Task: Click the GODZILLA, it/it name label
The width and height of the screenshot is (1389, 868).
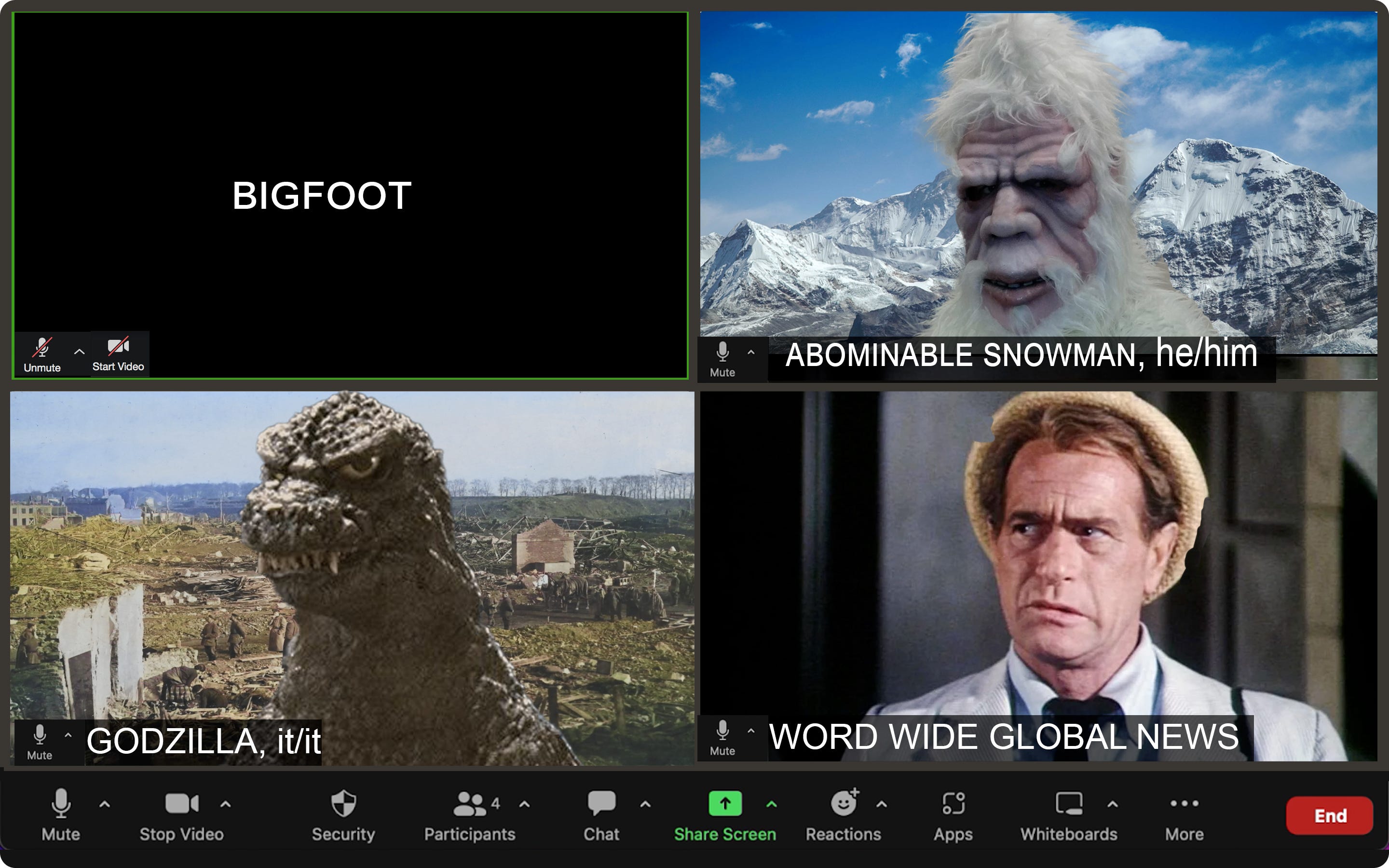Action: pos(203,741)
